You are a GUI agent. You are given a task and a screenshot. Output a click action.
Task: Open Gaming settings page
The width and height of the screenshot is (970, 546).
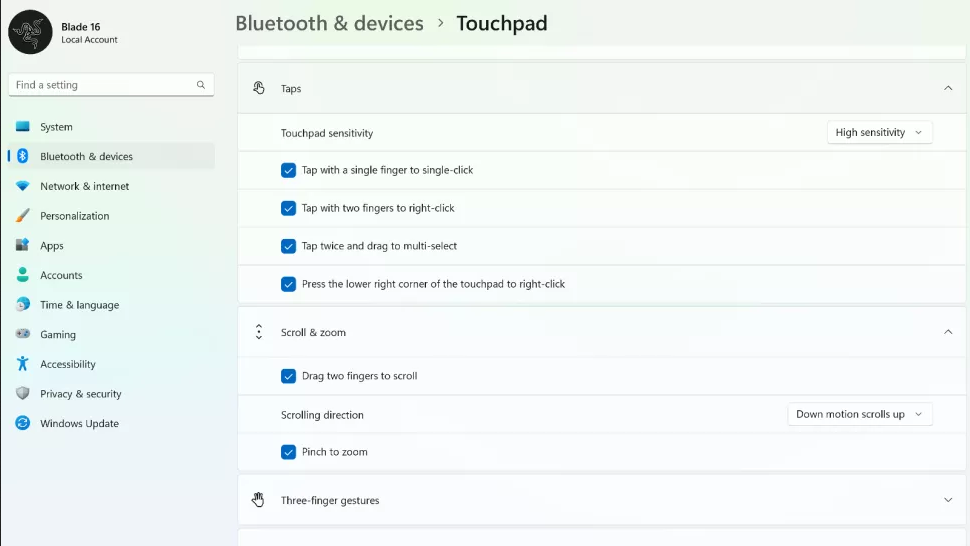[x=111, y=335]
